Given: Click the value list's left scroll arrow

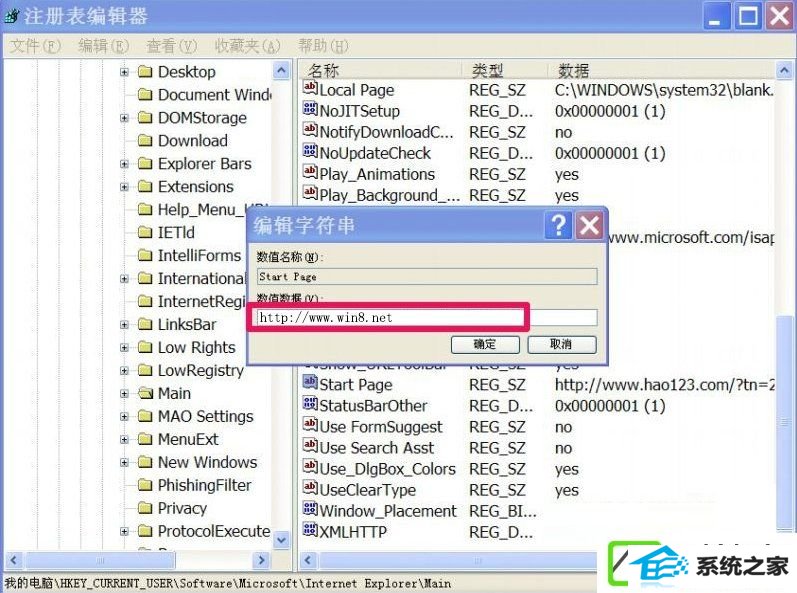Looking at the screenshot, I should [308, 560].
